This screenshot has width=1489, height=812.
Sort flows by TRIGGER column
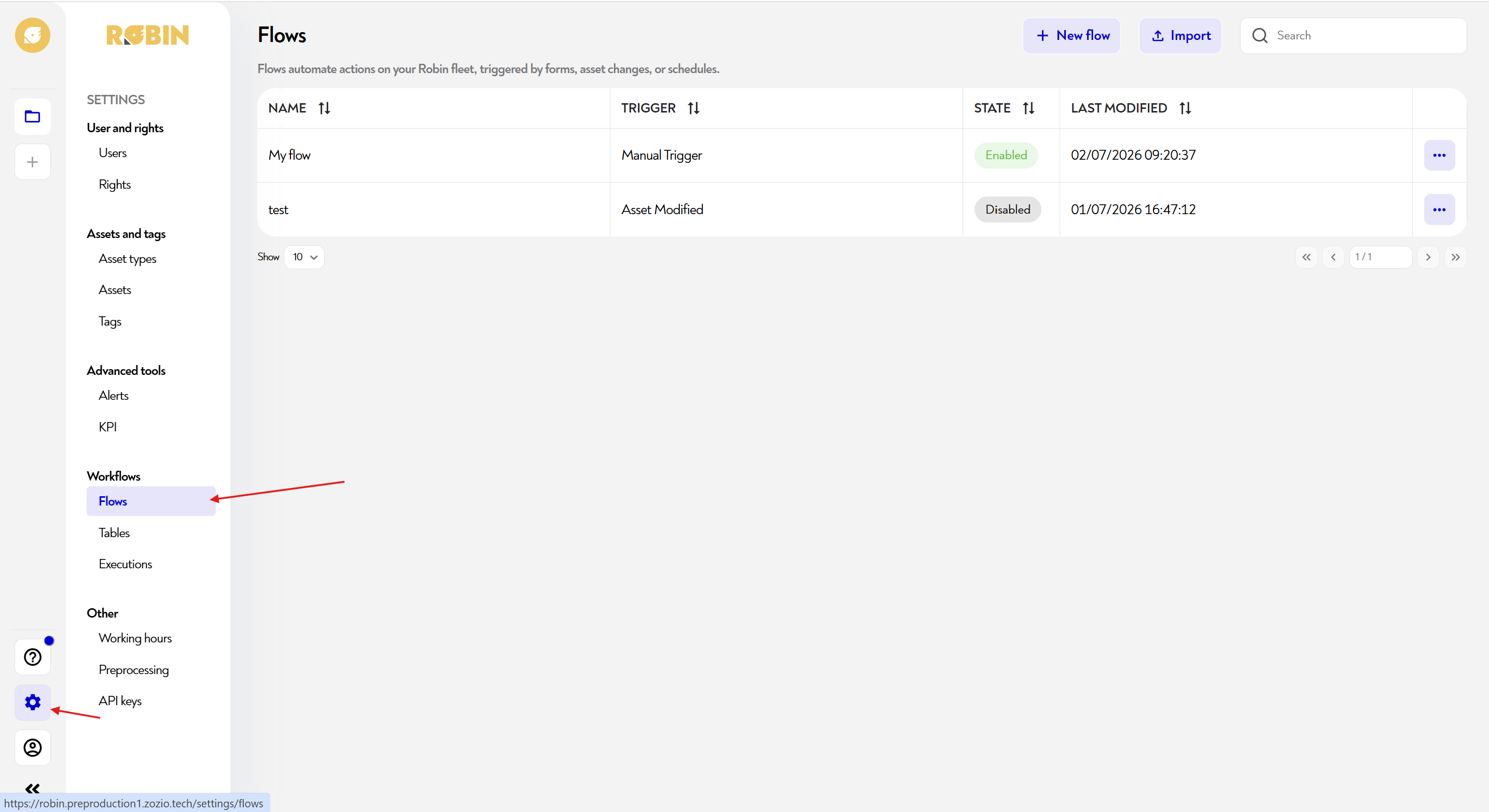(x=693, y=108)
